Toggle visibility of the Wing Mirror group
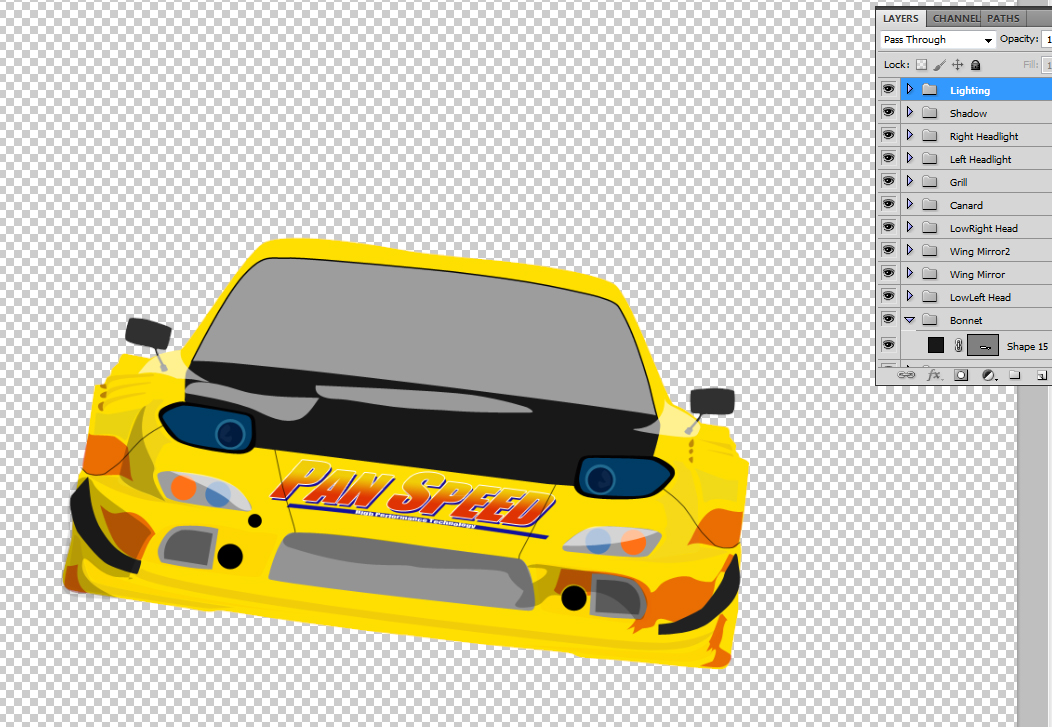This screenshot has width=1052, height=727. pos(888,273)
